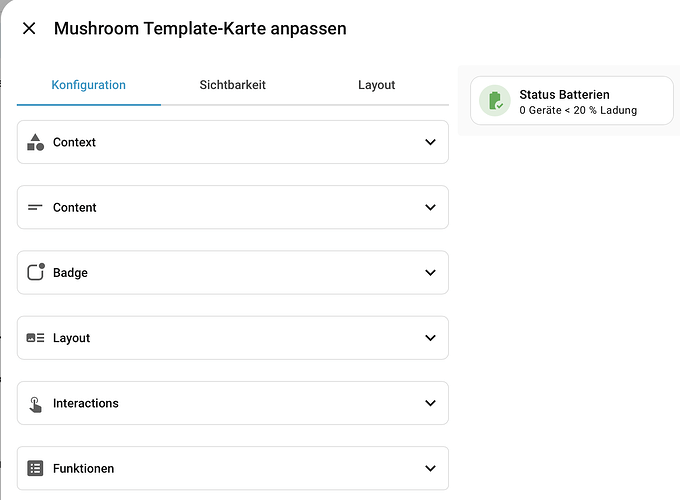Screen dimensions: 680x500
Task: Switch to the Layout tab
Action: (x=376, y=85)
